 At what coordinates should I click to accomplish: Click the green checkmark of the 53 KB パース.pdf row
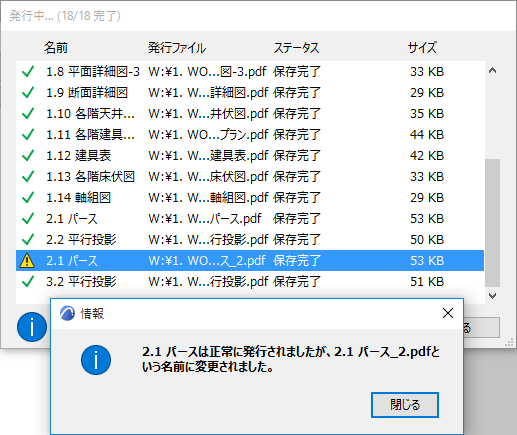pyautogui.click(x=28, y=218)
